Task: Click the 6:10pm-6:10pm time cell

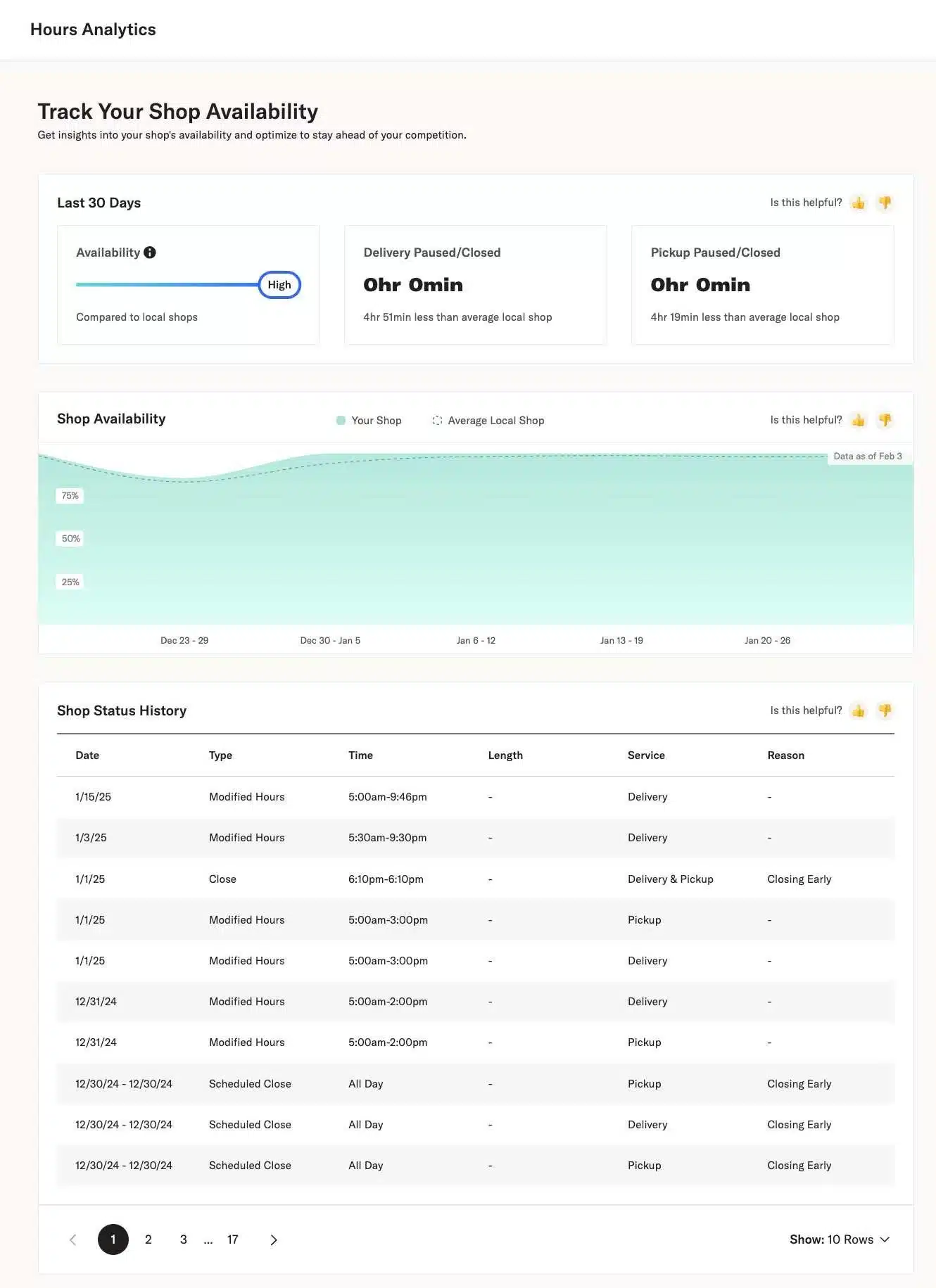Action: click(386, 879)
